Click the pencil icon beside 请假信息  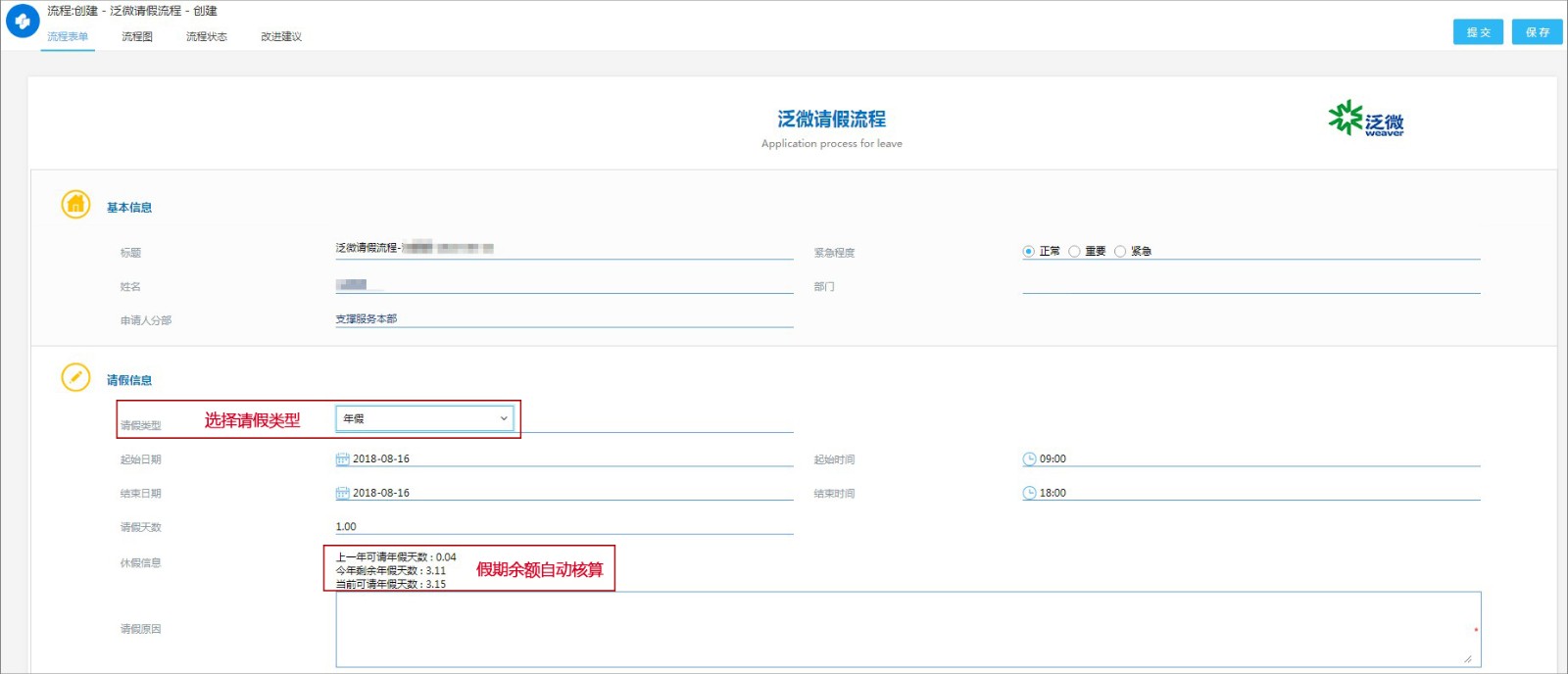click(x=75, y=376)
